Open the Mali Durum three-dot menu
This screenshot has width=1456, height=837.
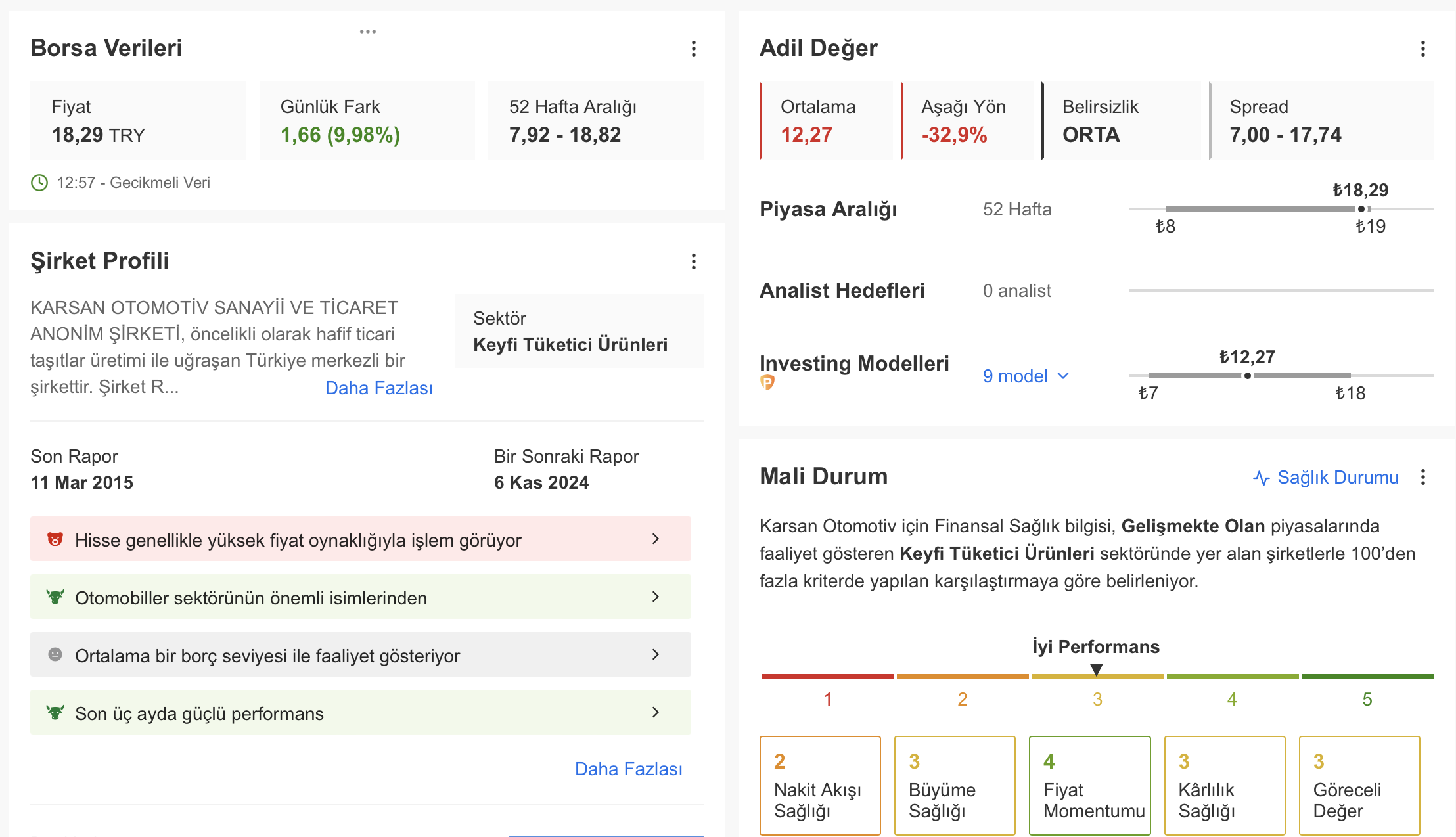coord(1422,477)
